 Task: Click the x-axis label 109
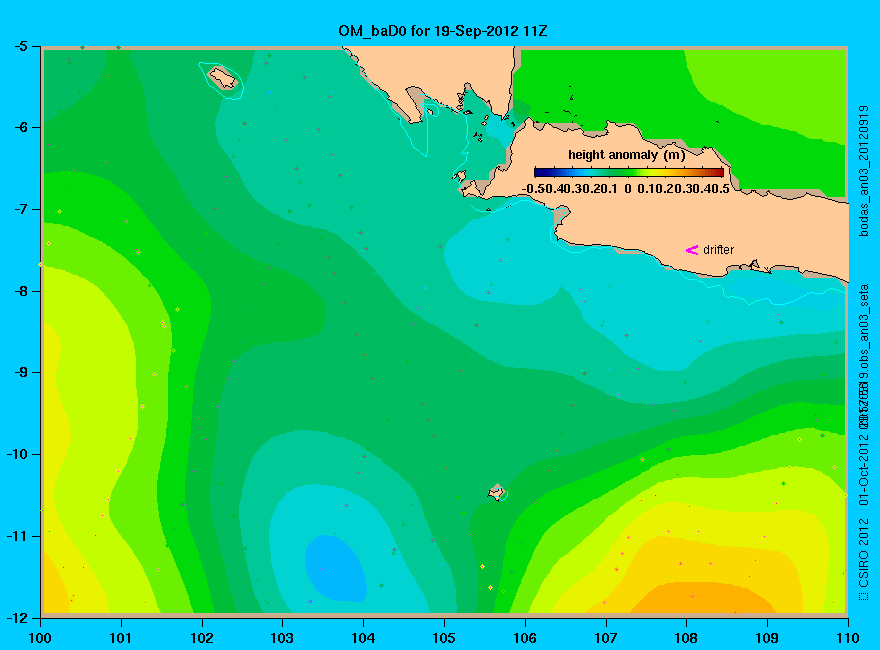[767, 638]
